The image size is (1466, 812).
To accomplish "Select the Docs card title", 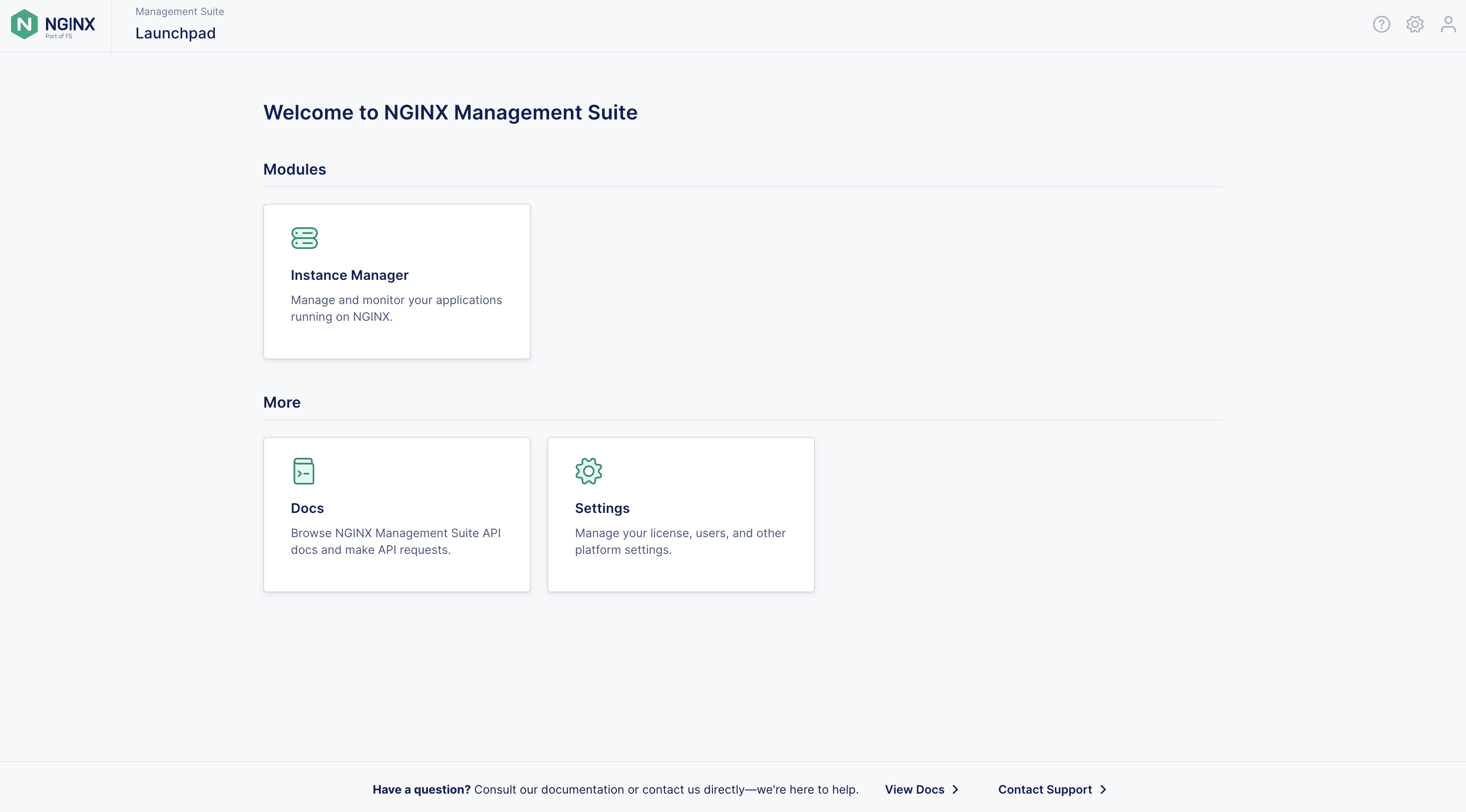I will click(x=307, y=508).
